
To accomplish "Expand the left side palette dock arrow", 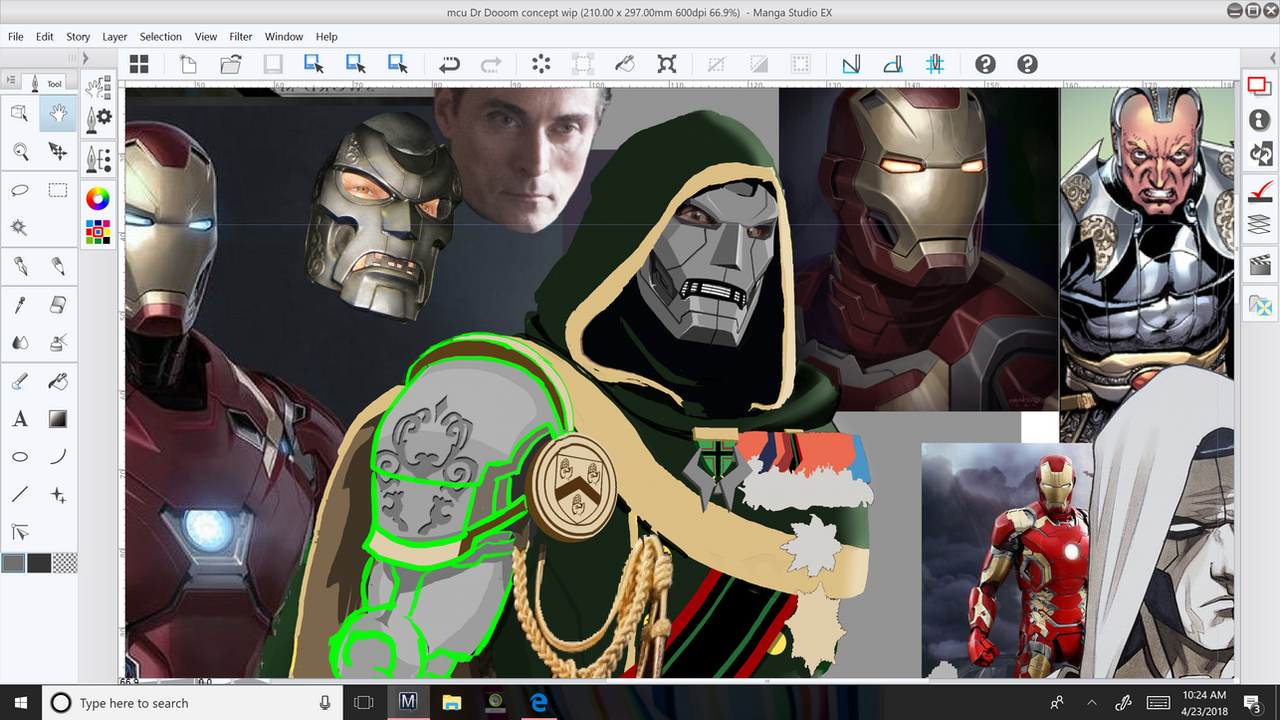I will tap(86, 58).
